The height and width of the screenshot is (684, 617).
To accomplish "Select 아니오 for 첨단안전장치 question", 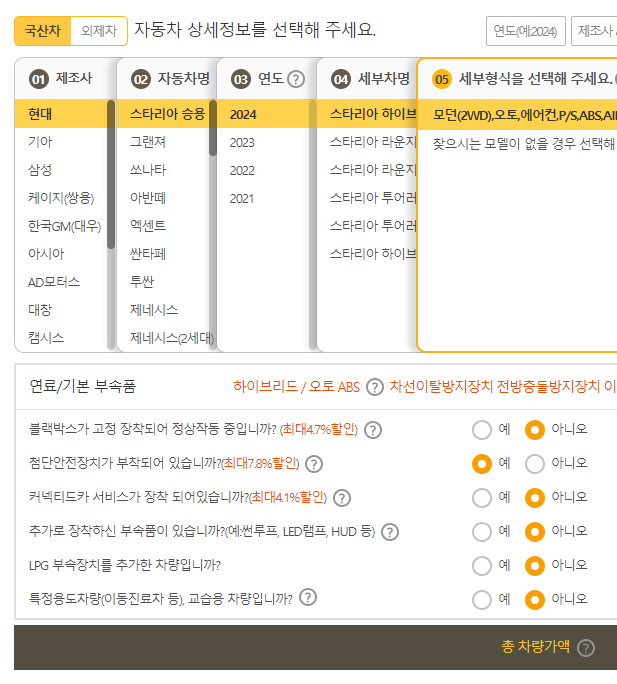I will (535, 464).
